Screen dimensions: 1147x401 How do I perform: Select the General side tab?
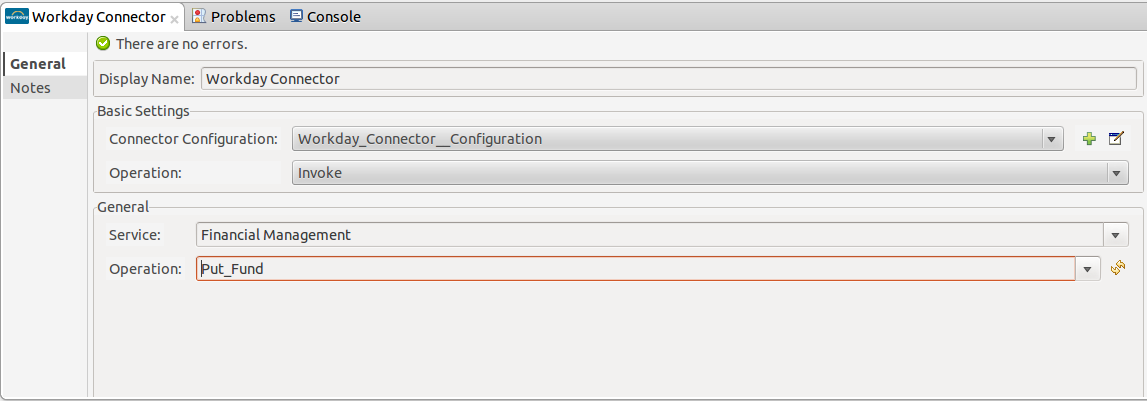tap(38, 64)
